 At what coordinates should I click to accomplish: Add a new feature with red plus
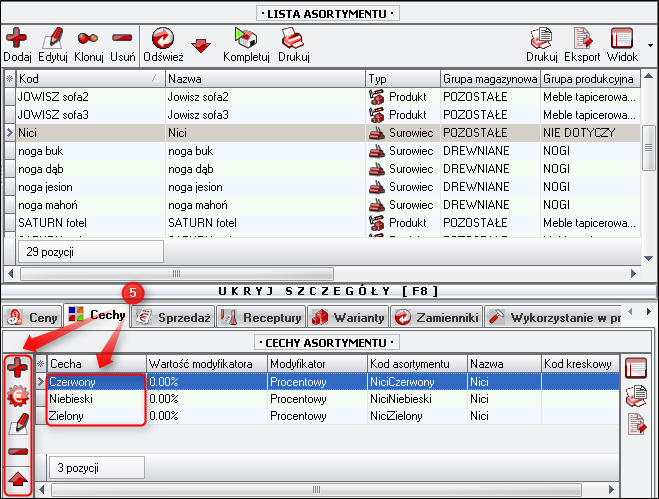[18, 367]
